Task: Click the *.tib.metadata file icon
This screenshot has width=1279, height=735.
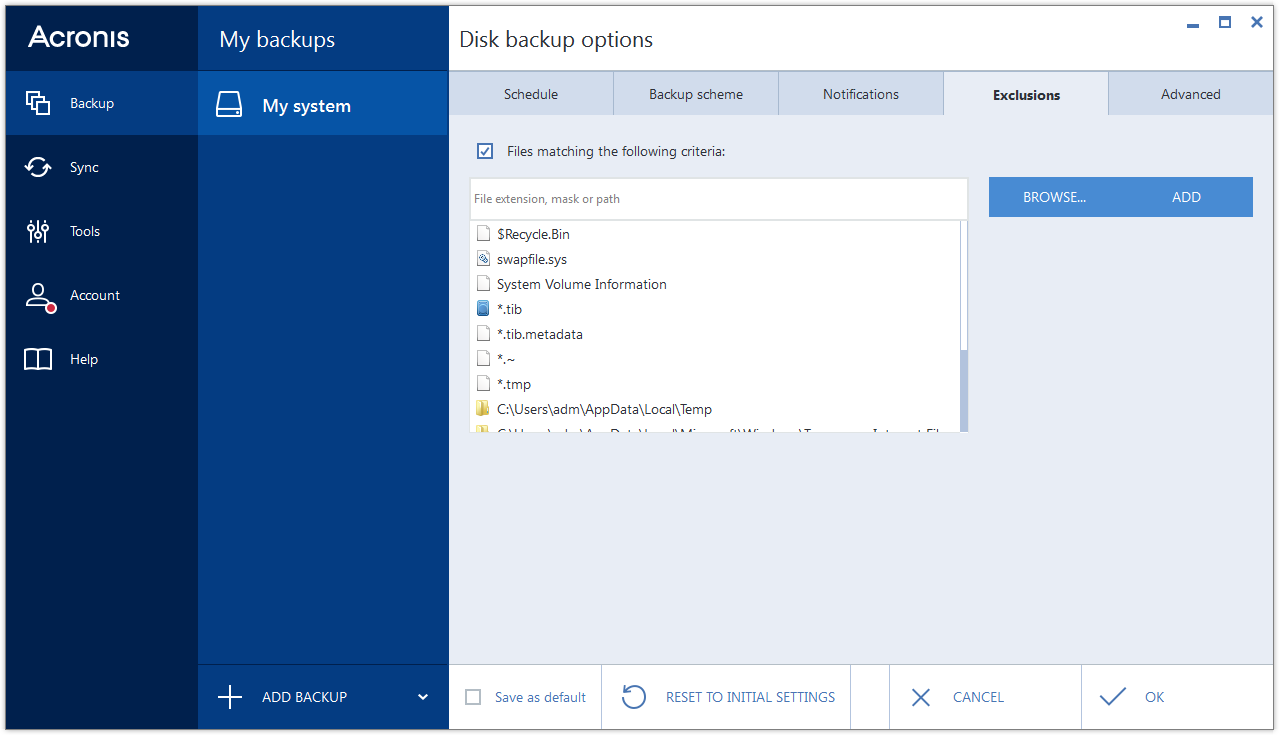Action: 484,334
